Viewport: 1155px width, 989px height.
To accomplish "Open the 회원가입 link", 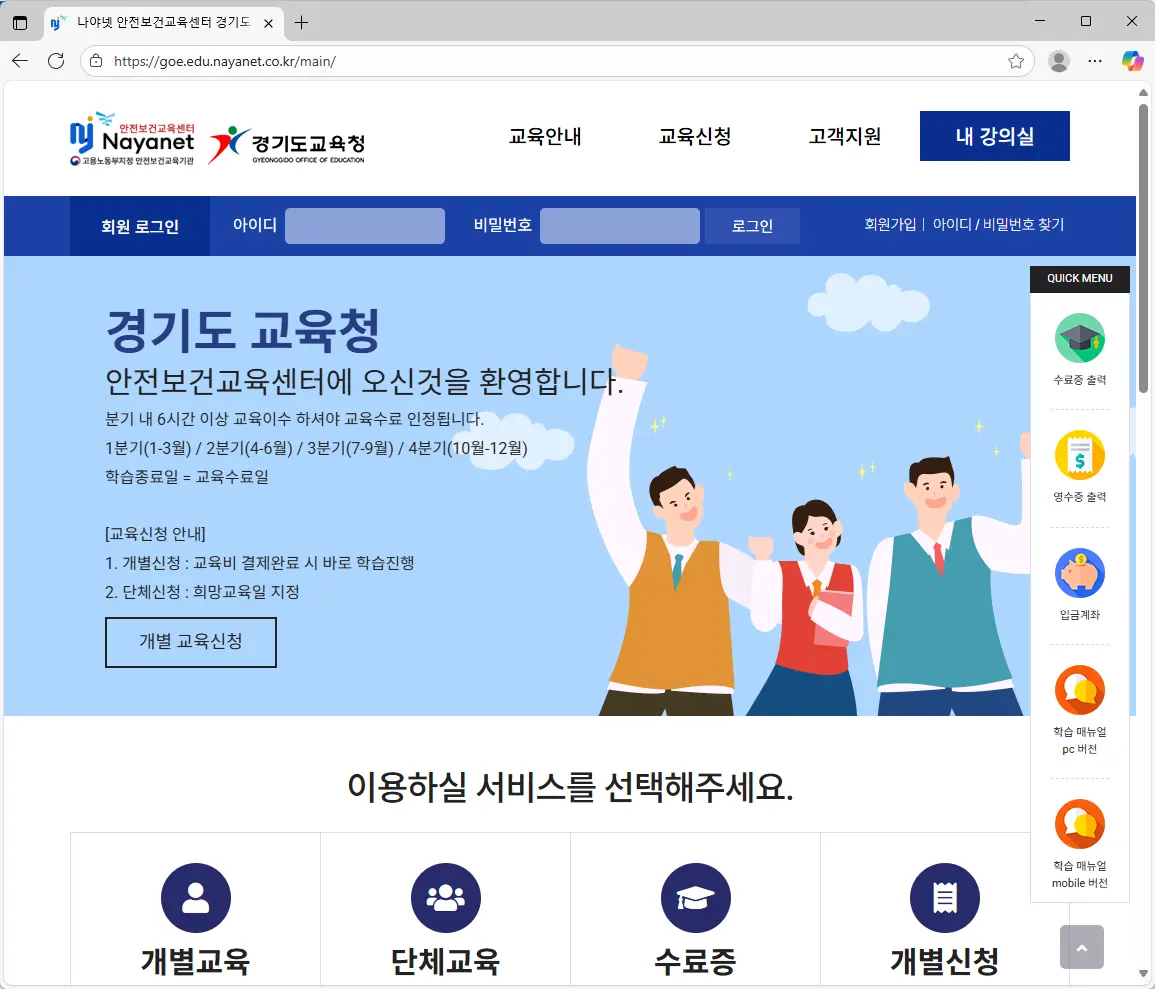I will [x=891, y=225].
